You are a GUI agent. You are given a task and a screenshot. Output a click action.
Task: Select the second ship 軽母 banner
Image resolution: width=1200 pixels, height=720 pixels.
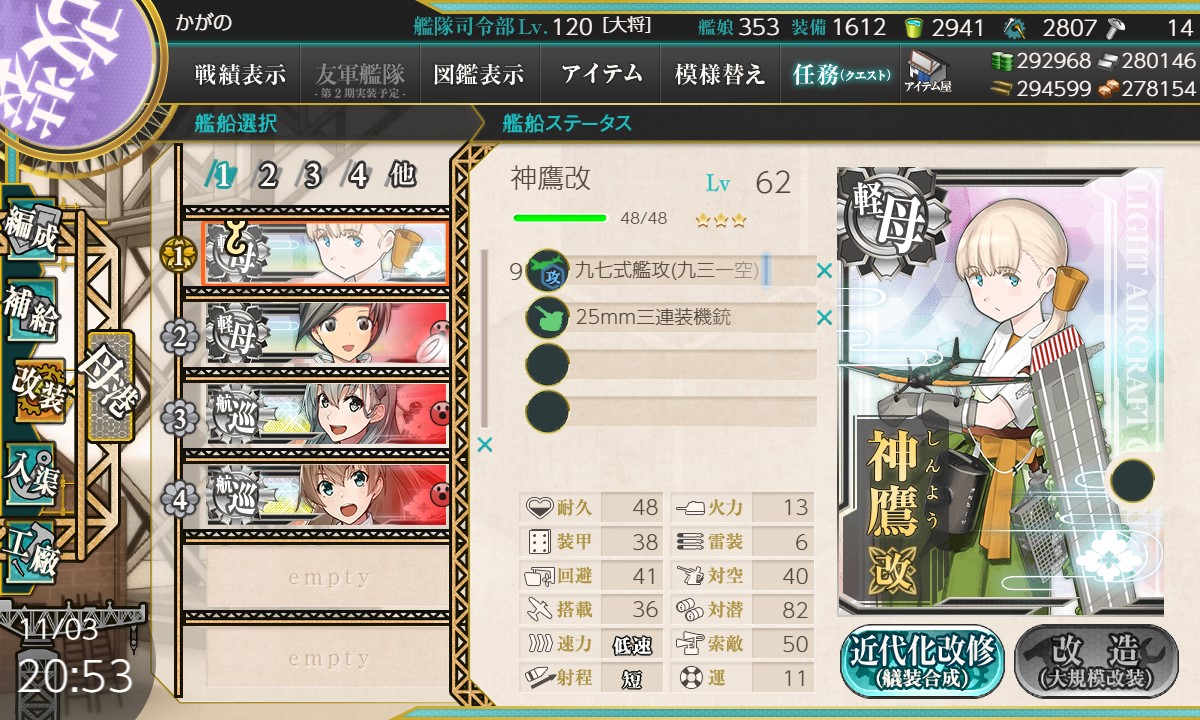(326, 335)
